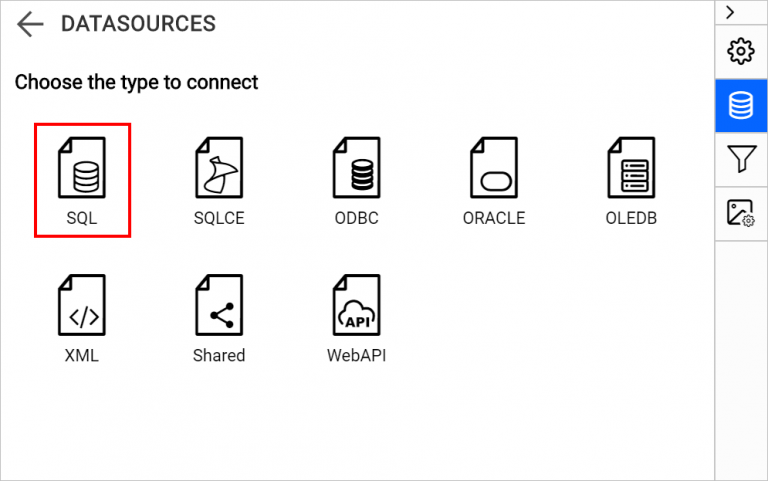
Task: Open the Shared datasource icon
Action: (219, 306)
